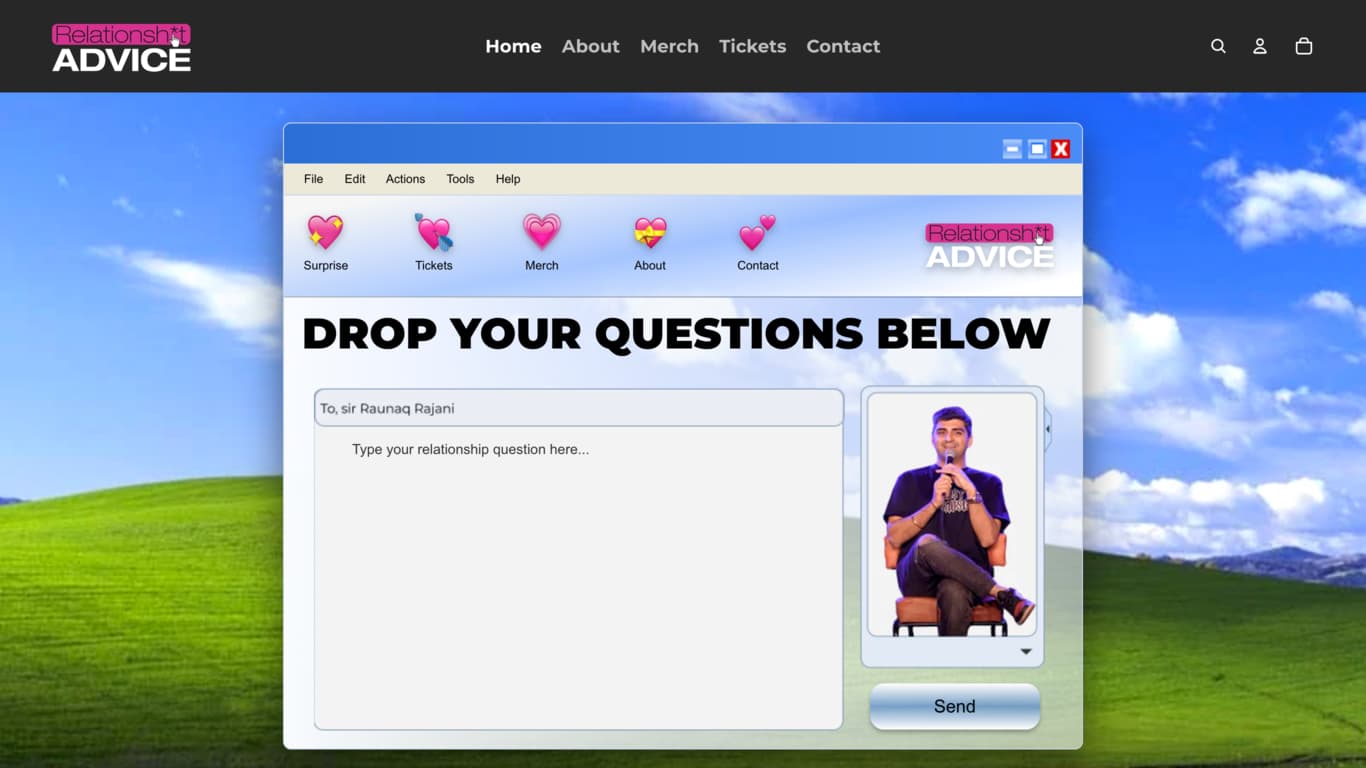
Task: Open About in the top navigation
Action: (590, 46)
